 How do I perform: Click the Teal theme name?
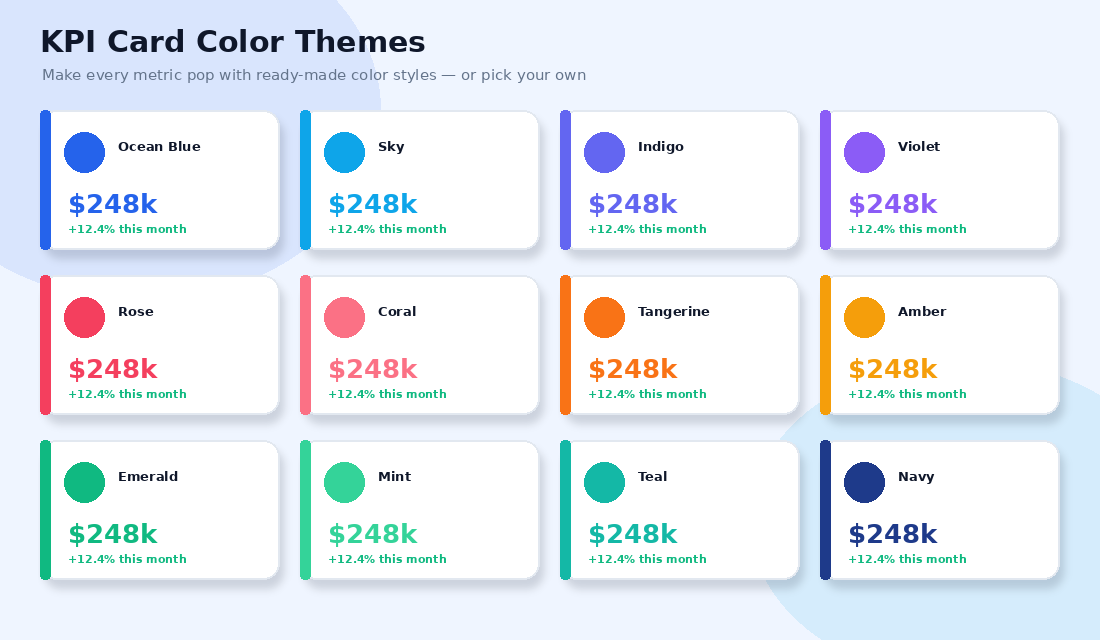652,476
